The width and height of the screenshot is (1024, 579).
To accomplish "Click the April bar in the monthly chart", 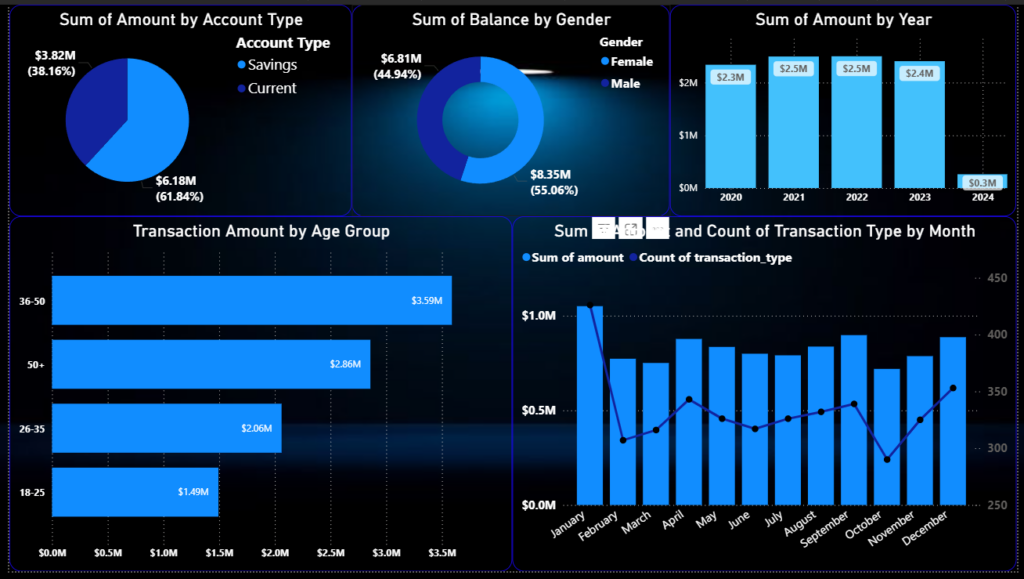I will (x=689, y=422).
